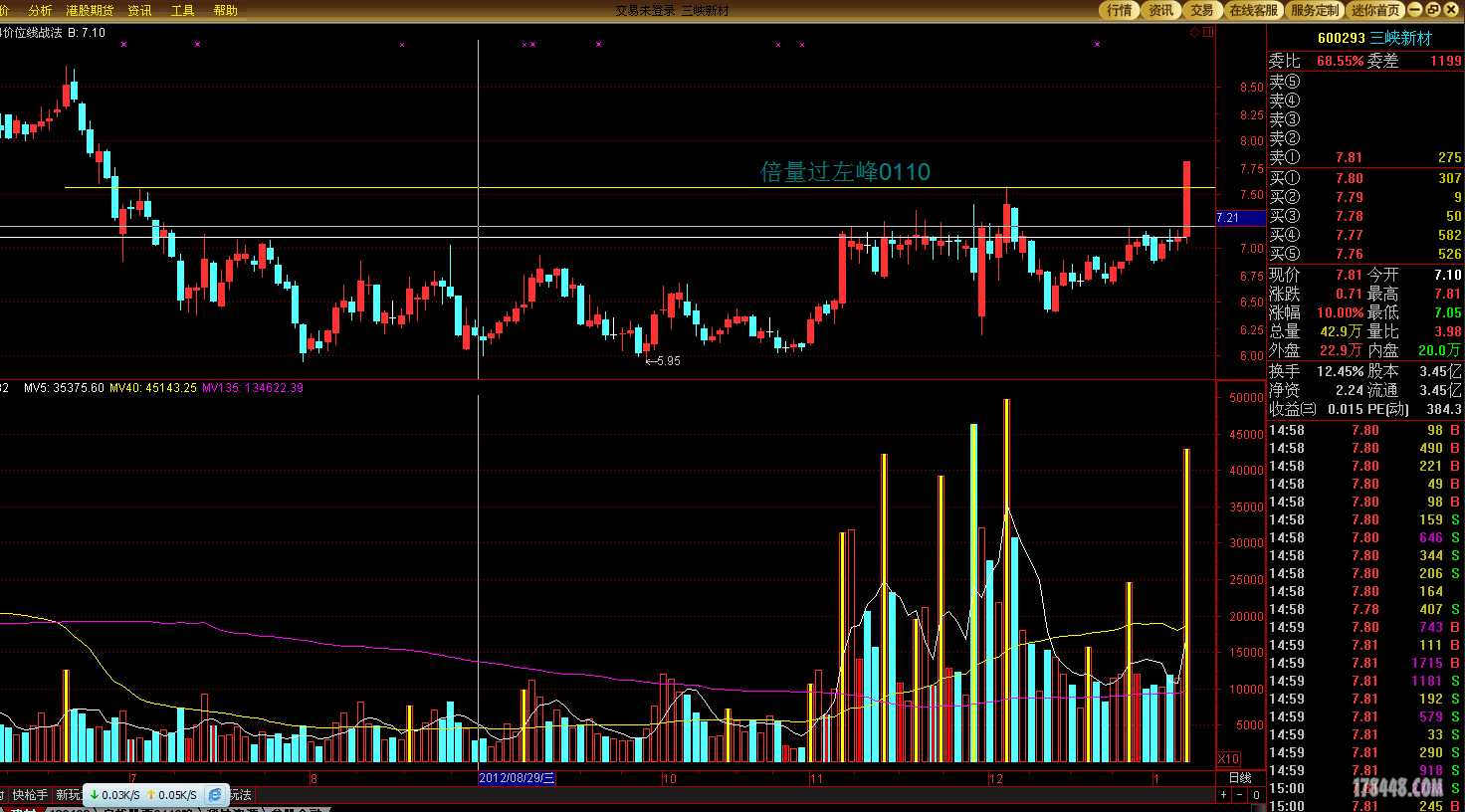This screenshot has width=1465, height=812.
Task: Open the 帮助 menu
Action: point(225,10)
